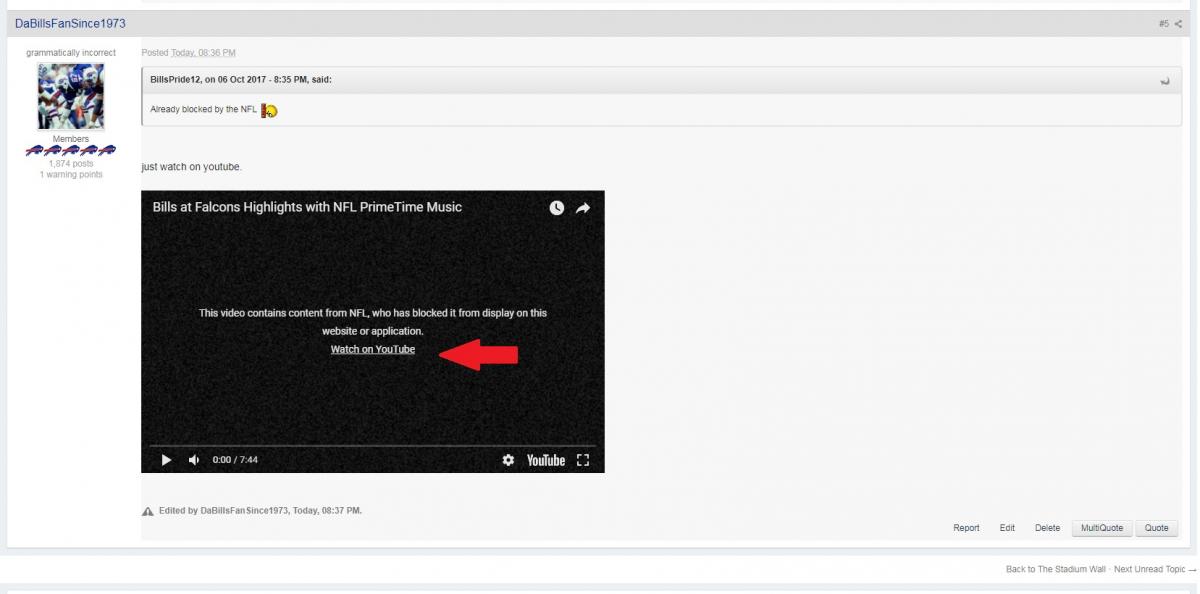Click the Bills helmet rating pips
1200x594 pixels.
[71, 150]
